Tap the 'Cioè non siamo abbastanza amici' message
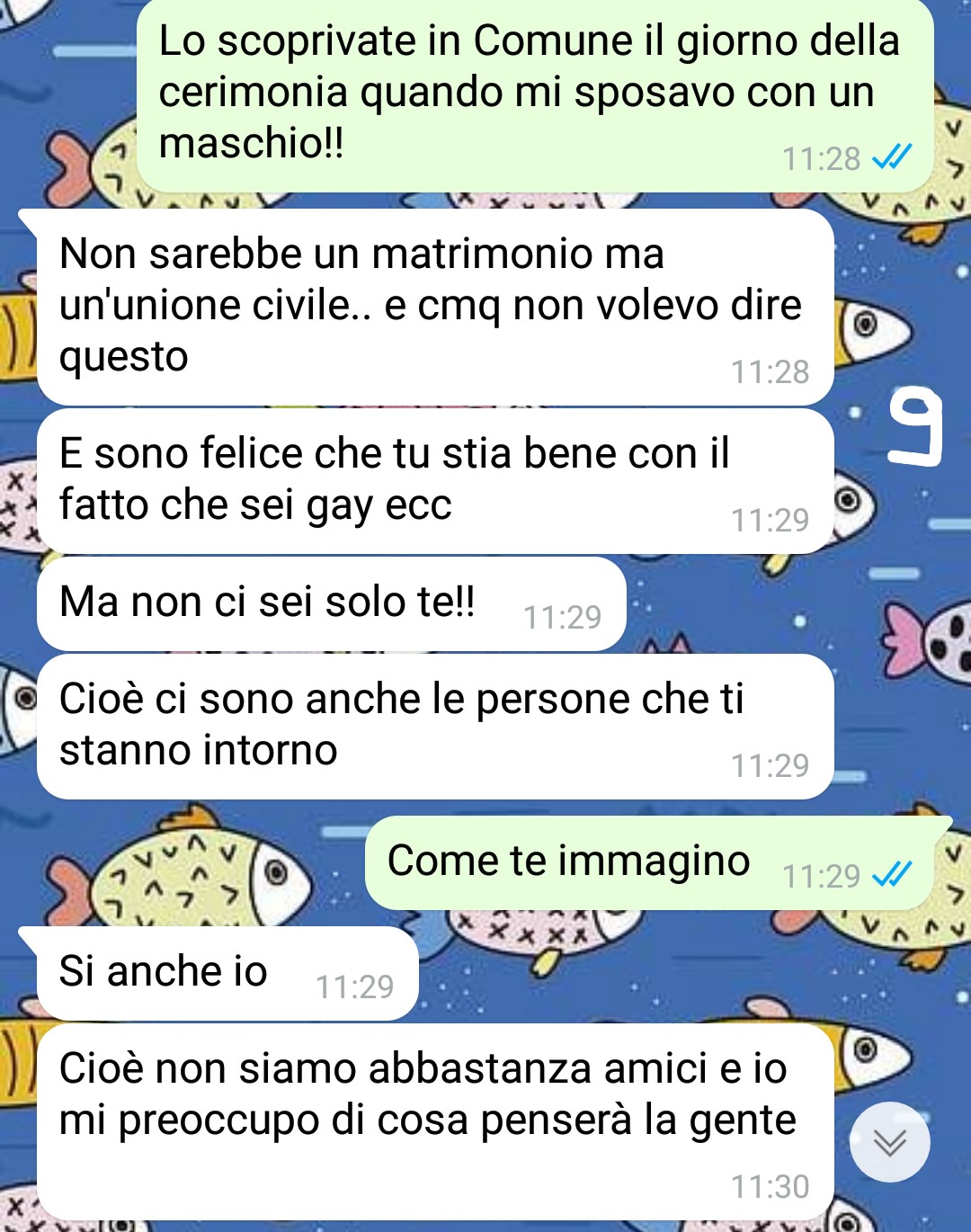Screen dimensions: 971x1232 [435, 1121]
